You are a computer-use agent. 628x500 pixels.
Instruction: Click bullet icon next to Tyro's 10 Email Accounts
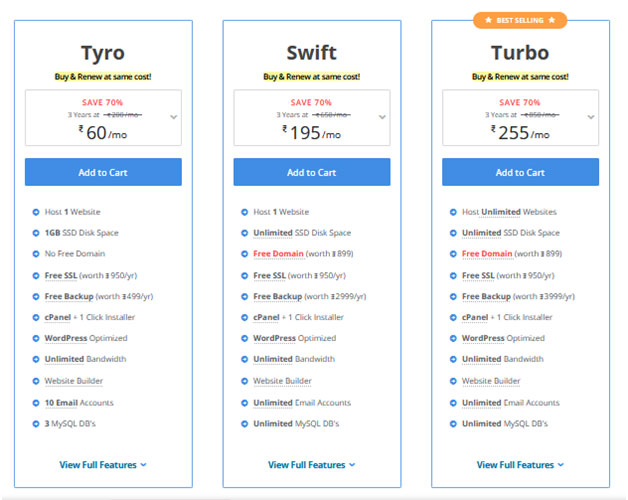pyautogui.click(x=36, y=403)
